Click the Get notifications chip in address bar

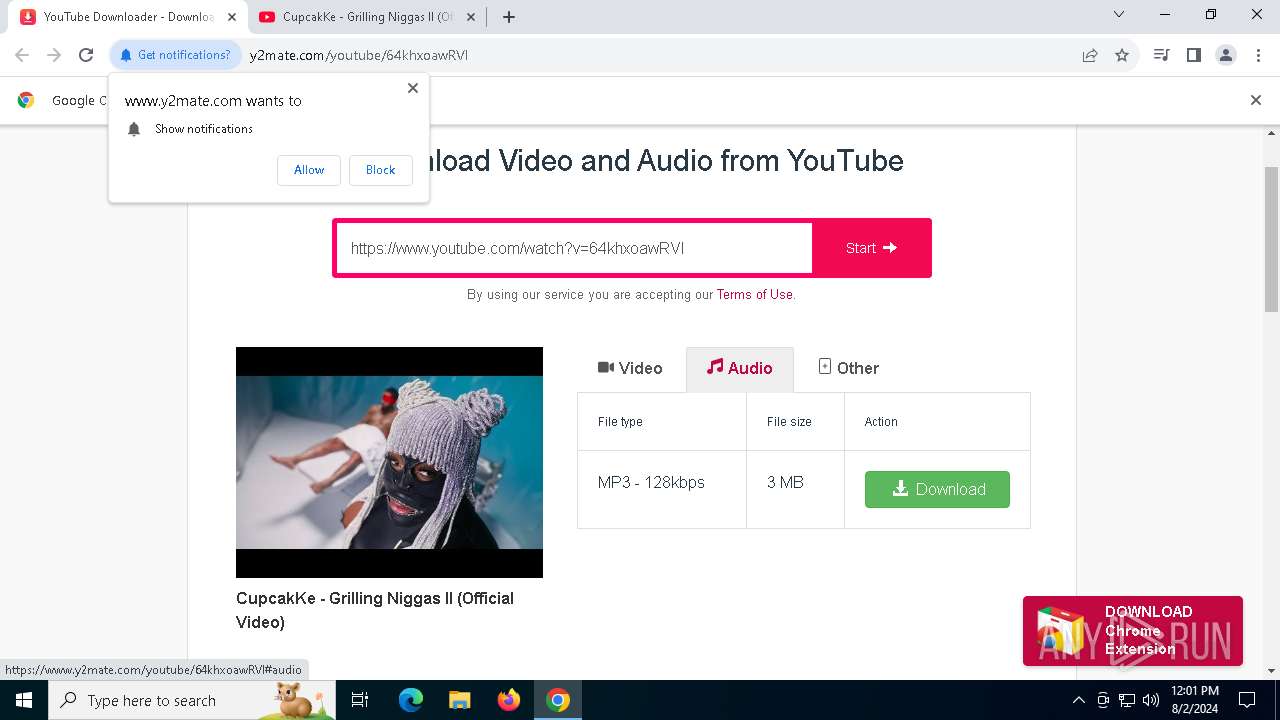[175, 55]
